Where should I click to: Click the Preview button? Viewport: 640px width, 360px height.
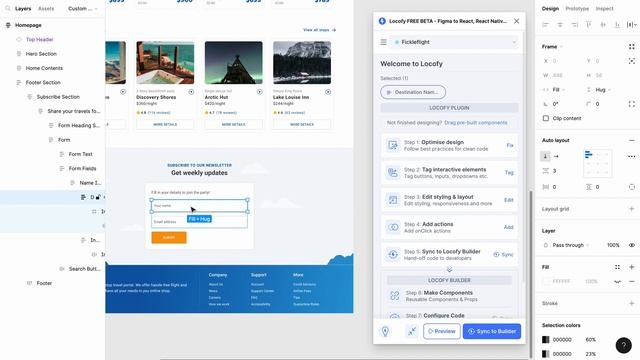tap(442, 331)
